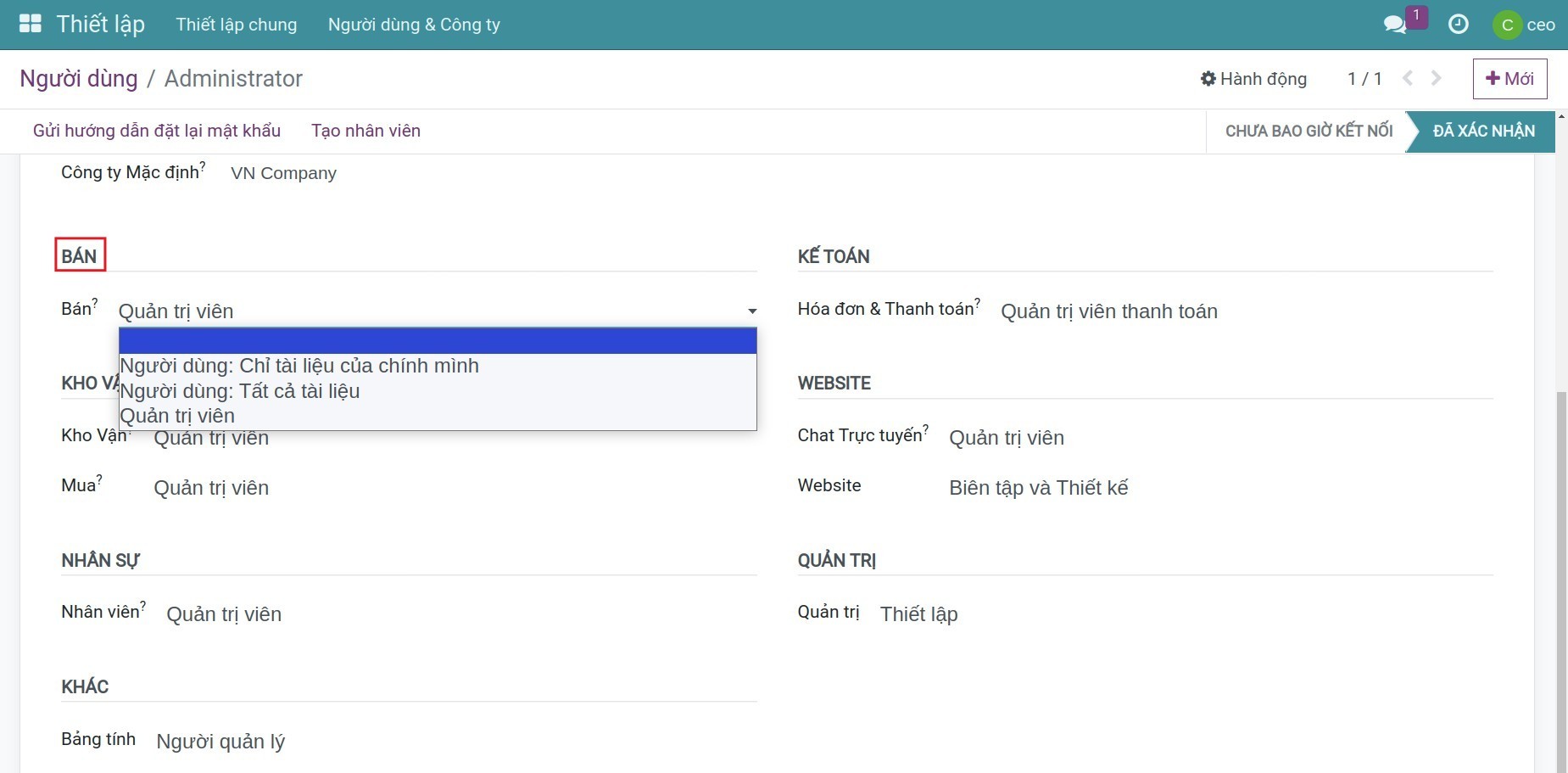1568x773 pixels.
Task: Click the Mới new record button
Action: (x=1509, y=79)
